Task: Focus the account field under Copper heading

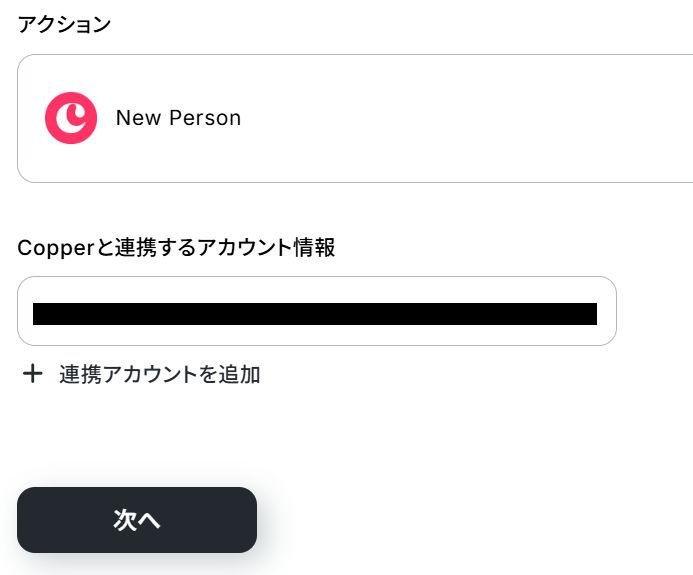Action: 316,311
